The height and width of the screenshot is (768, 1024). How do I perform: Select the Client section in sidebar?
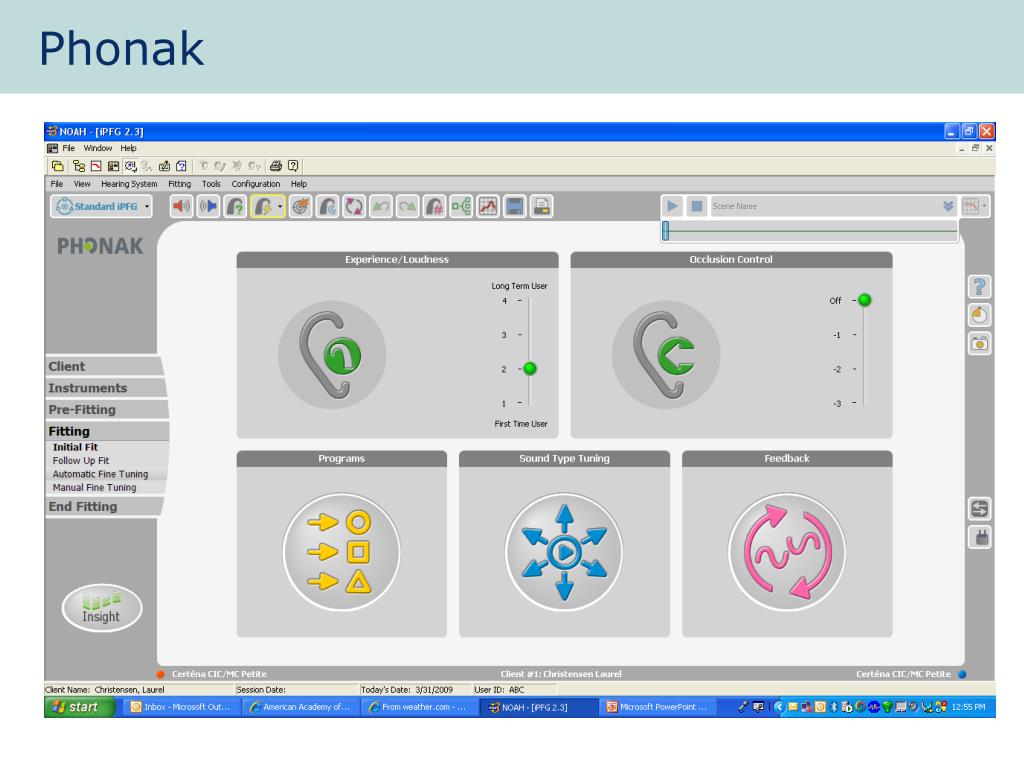(103, 366)
